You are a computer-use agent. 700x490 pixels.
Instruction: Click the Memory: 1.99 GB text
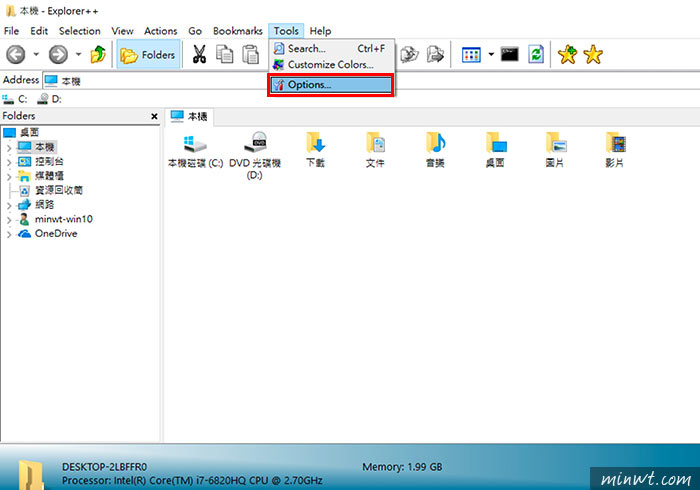point(402,467)
